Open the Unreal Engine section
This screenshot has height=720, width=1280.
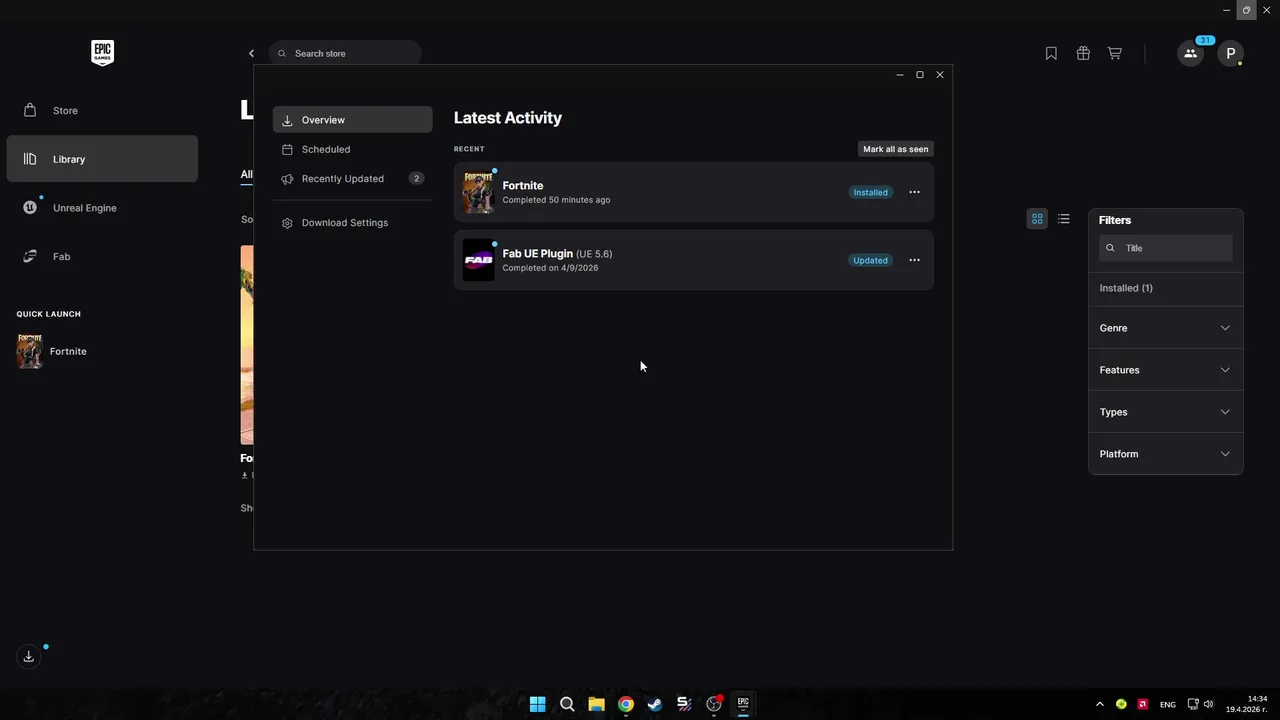click(x=102, y=208)
